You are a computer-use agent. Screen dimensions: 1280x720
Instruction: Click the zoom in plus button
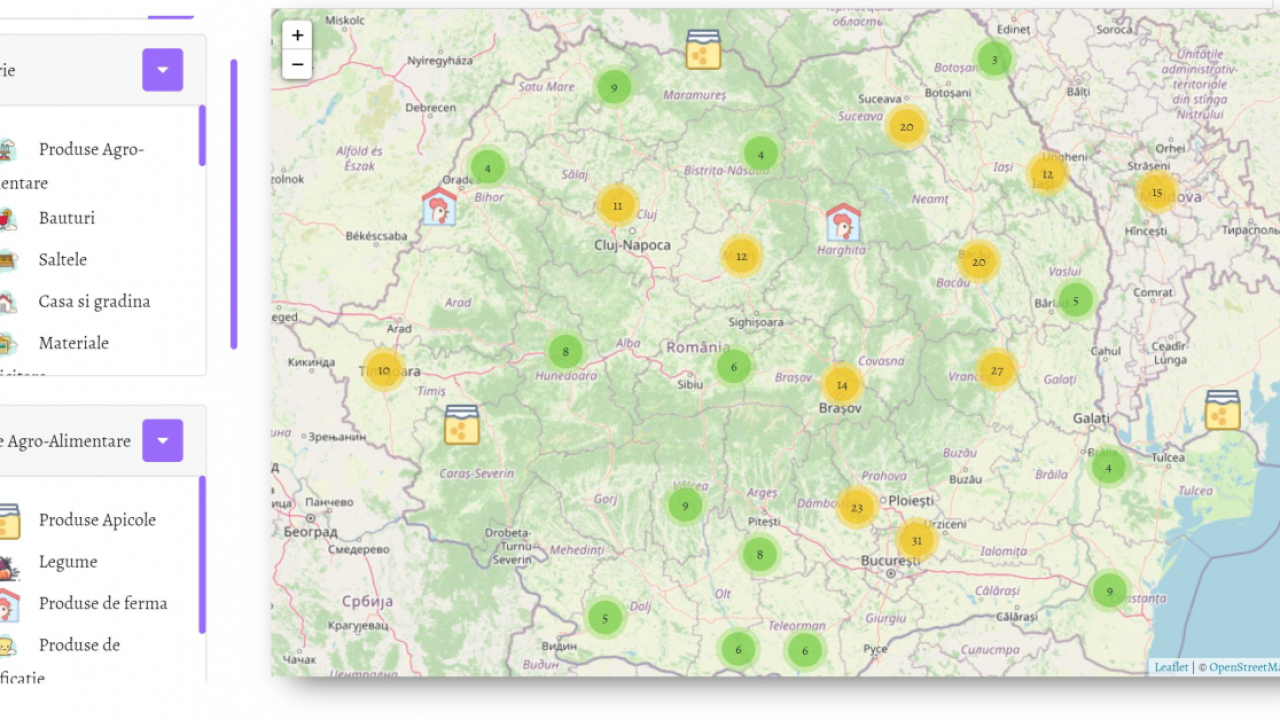click(297, 35)
